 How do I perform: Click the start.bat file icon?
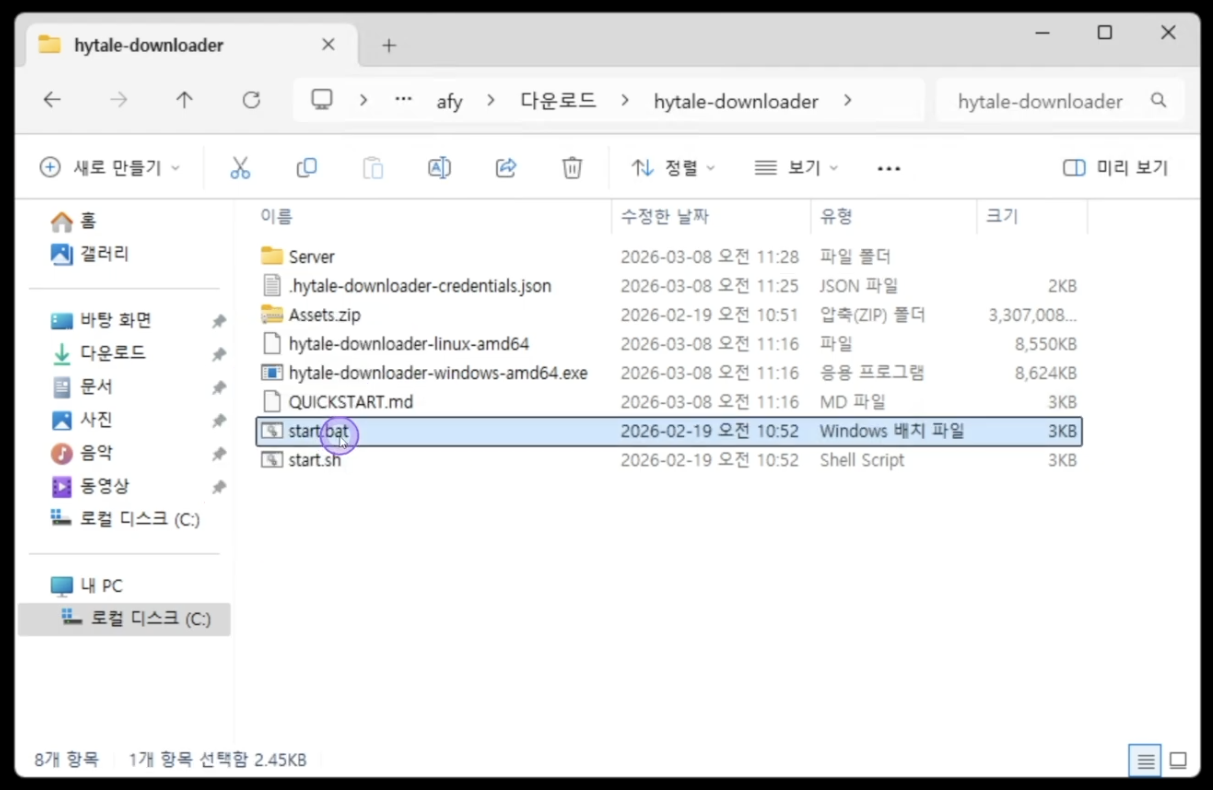272,431
